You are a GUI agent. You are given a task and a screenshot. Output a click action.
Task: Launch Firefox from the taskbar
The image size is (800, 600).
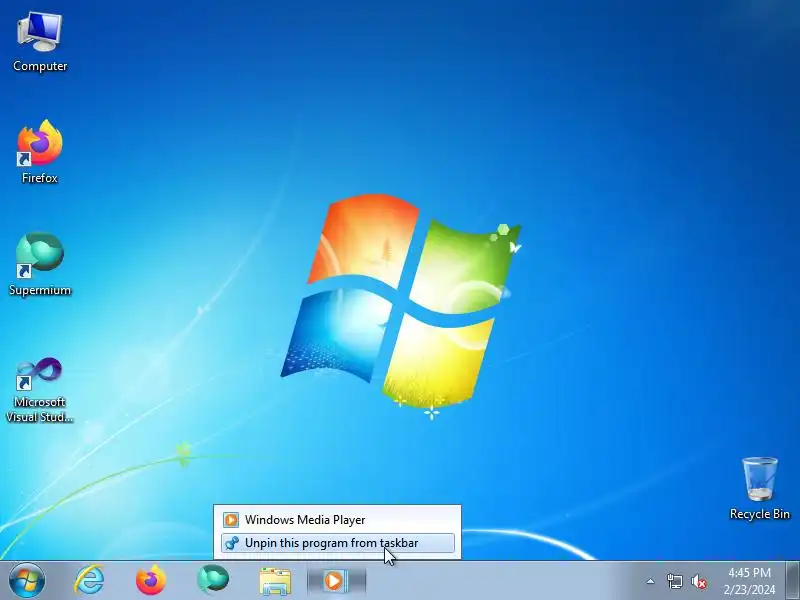pos(151,580)
